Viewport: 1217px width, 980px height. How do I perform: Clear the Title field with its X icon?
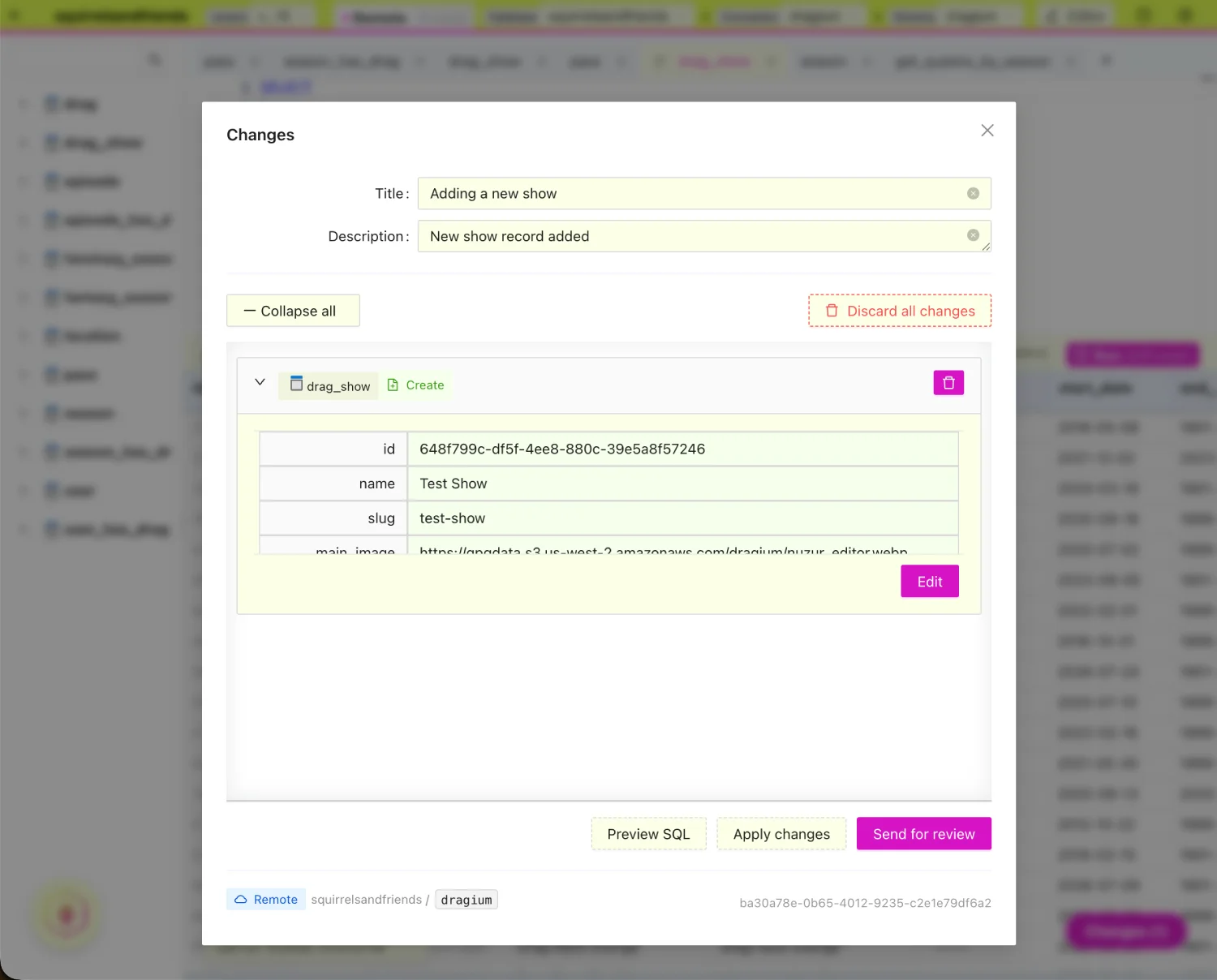pyautogui.click(x=973, y=193)
